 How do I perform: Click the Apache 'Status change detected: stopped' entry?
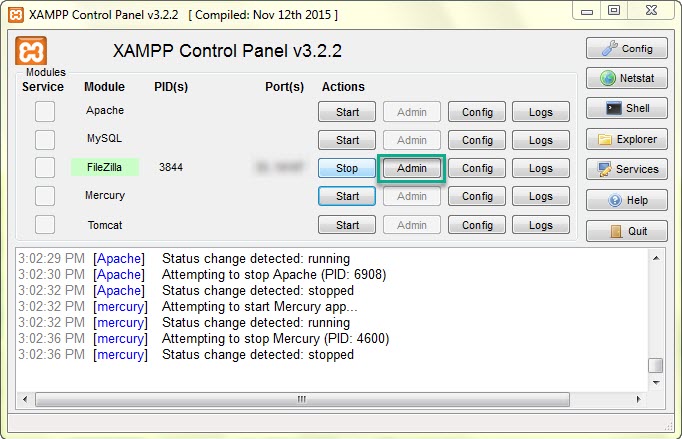pos(258,291)
